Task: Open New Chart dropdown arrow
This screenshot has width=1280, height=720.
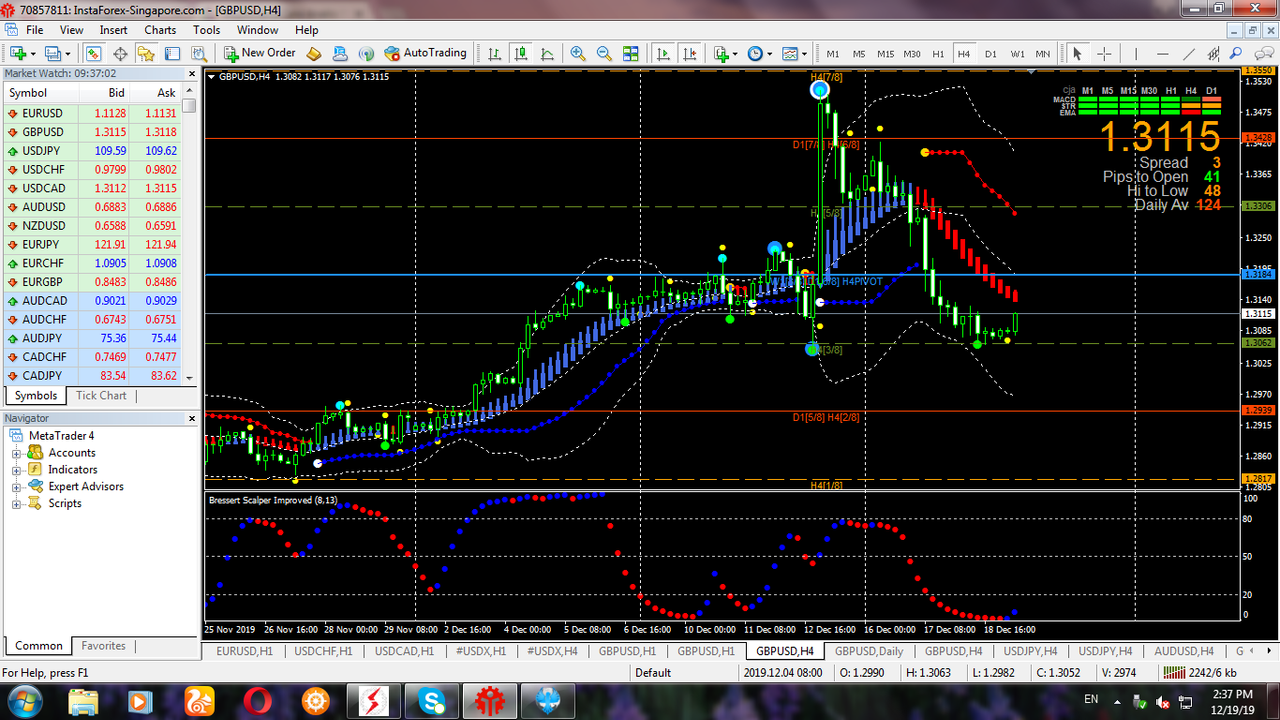Action: point(33,53)
